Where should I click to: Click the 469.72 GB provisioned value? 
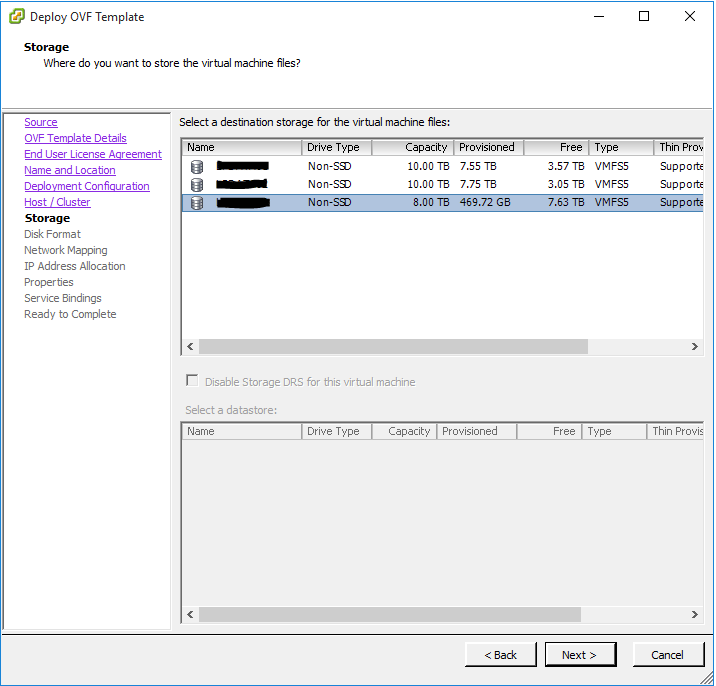485,202
